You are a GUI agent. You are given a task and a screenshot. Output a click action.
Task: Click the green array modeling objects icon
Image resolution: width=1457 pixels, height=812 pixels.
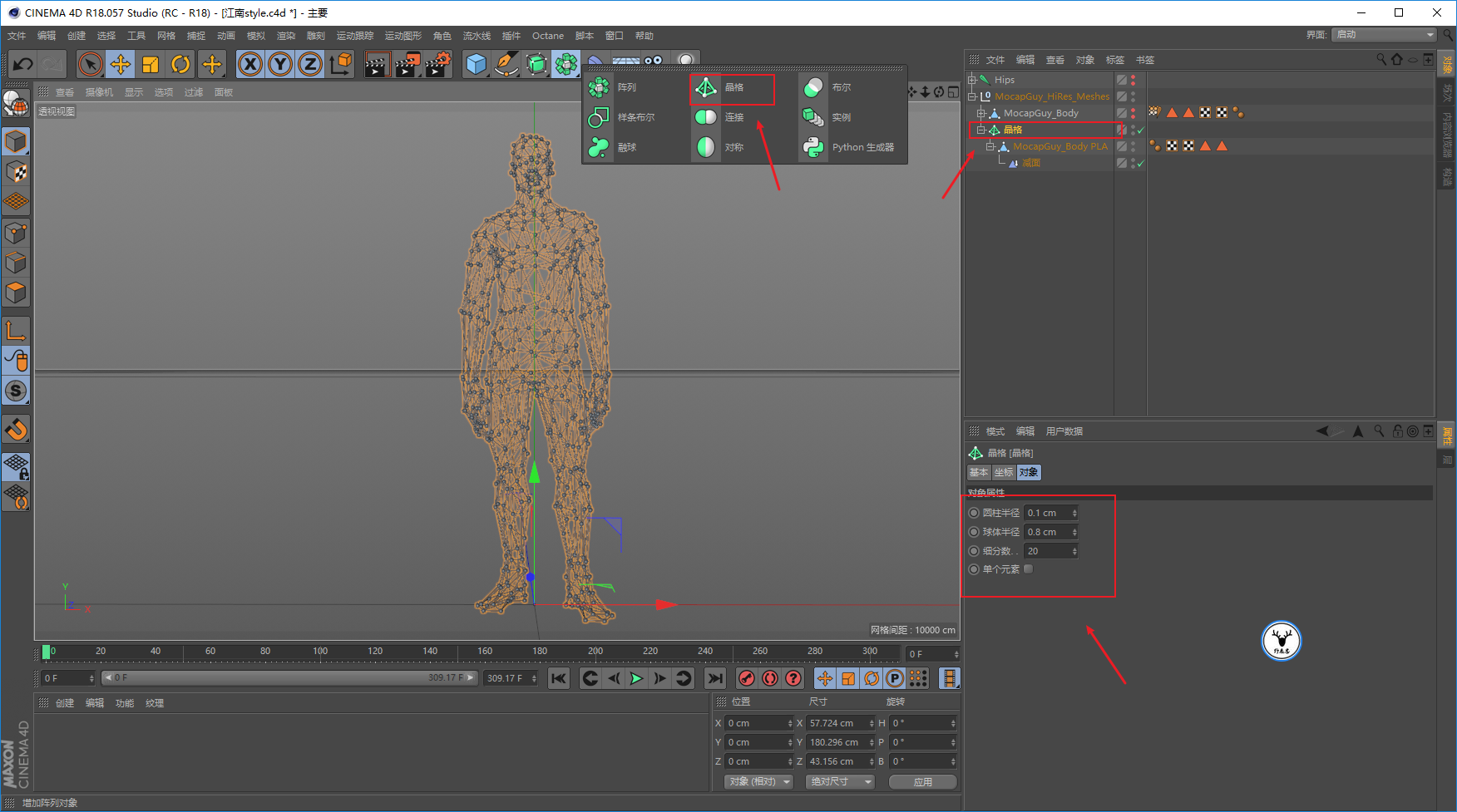coord(566,64)
